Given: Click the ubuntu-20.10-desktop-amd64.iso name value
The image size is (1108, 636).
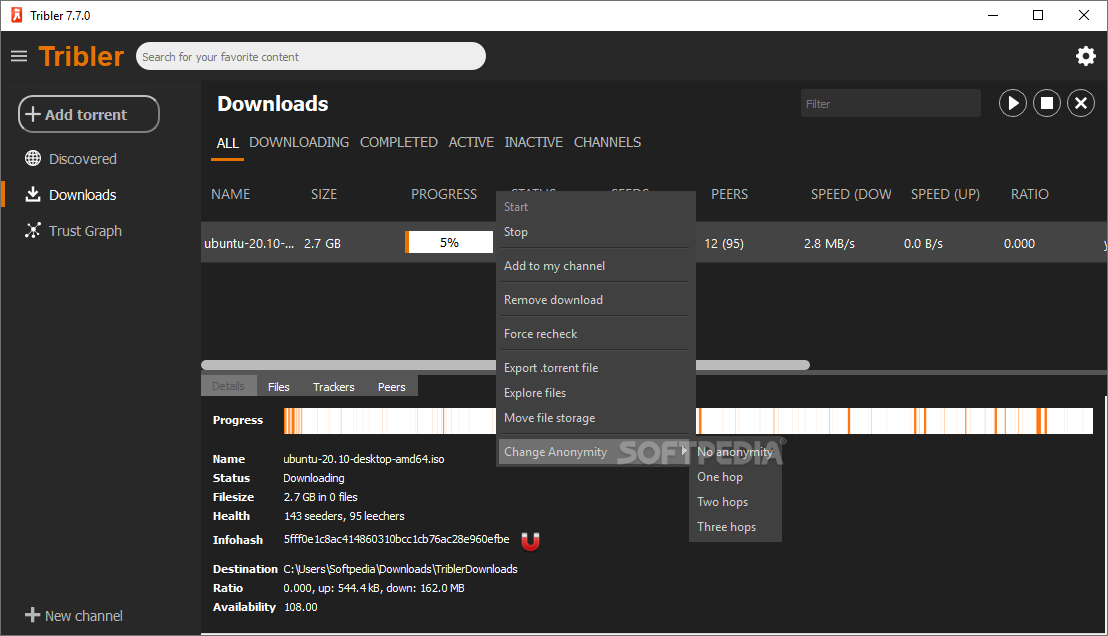Looking at the screenshot, I should (364, 459).
